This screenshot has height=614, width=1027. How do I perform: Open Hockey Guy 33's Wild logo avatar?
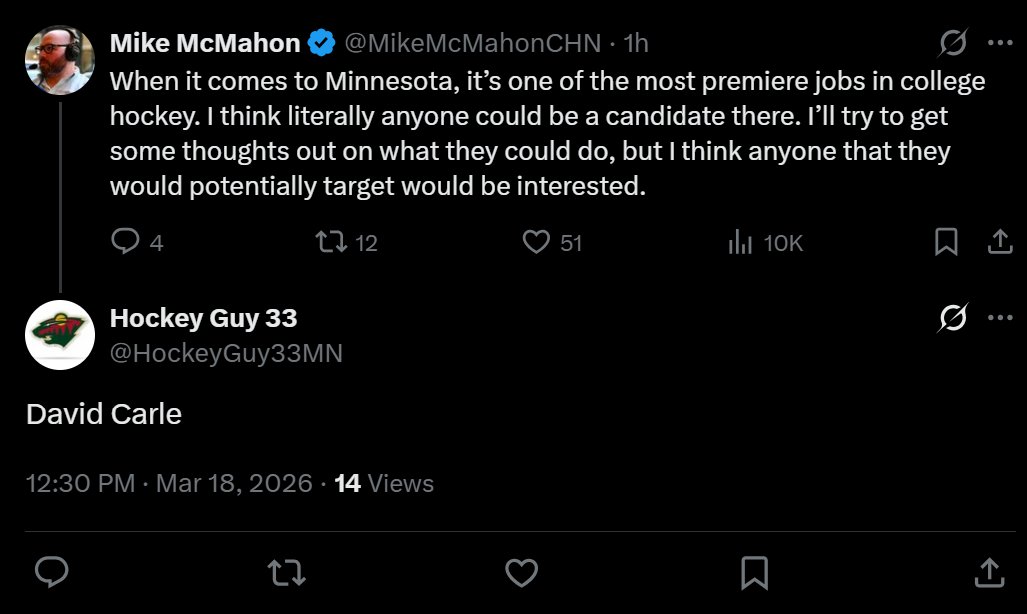60,335
